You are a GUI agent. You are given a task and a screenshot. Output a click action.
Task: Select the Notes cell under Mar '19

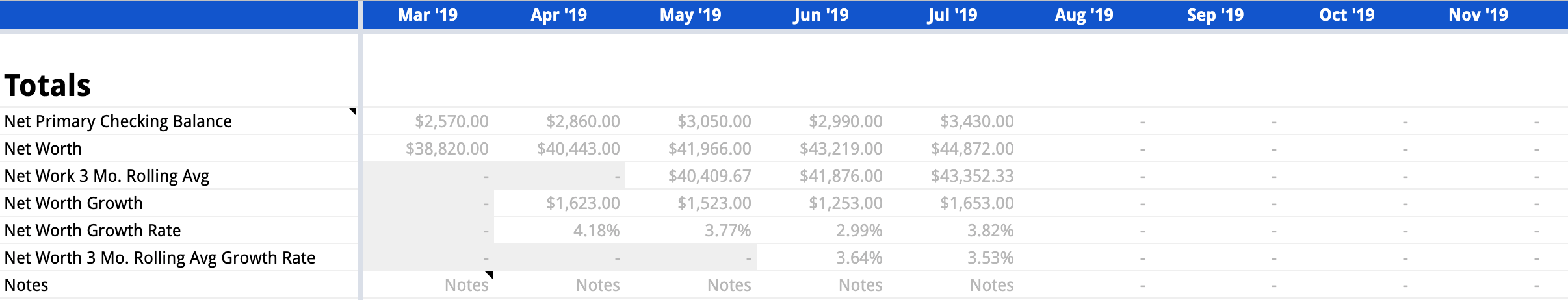click(x=466, y=285)
